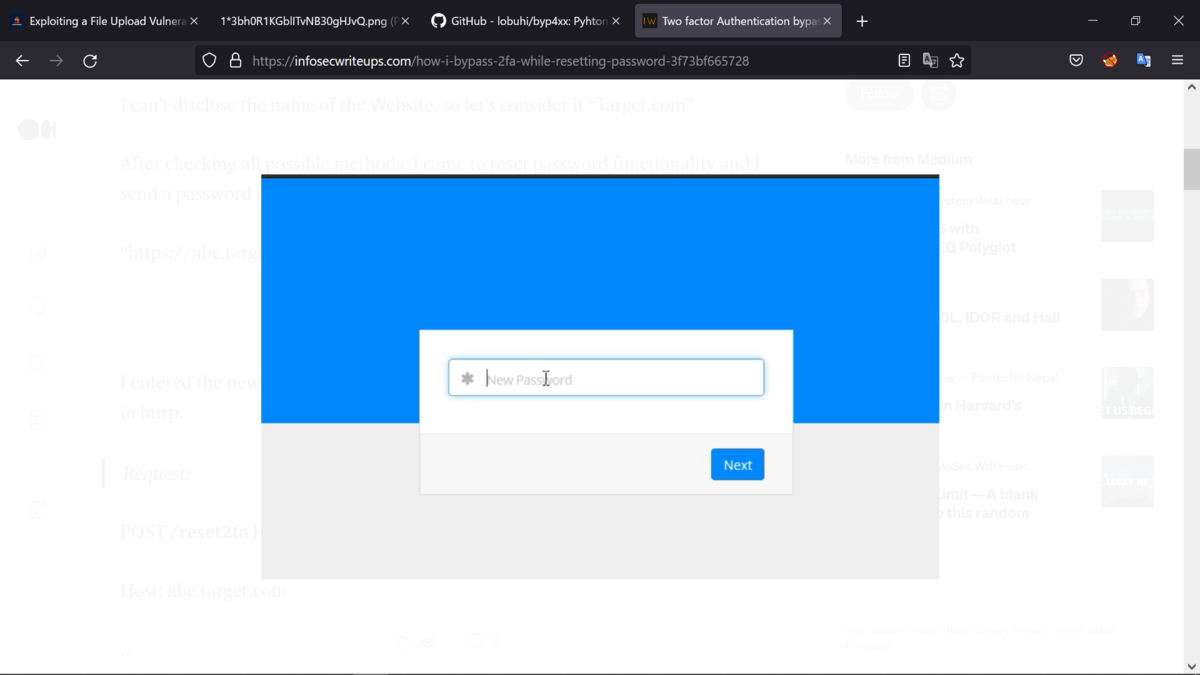
Task: Click the Medium home icon in sidebar
Action: [37, 250]
